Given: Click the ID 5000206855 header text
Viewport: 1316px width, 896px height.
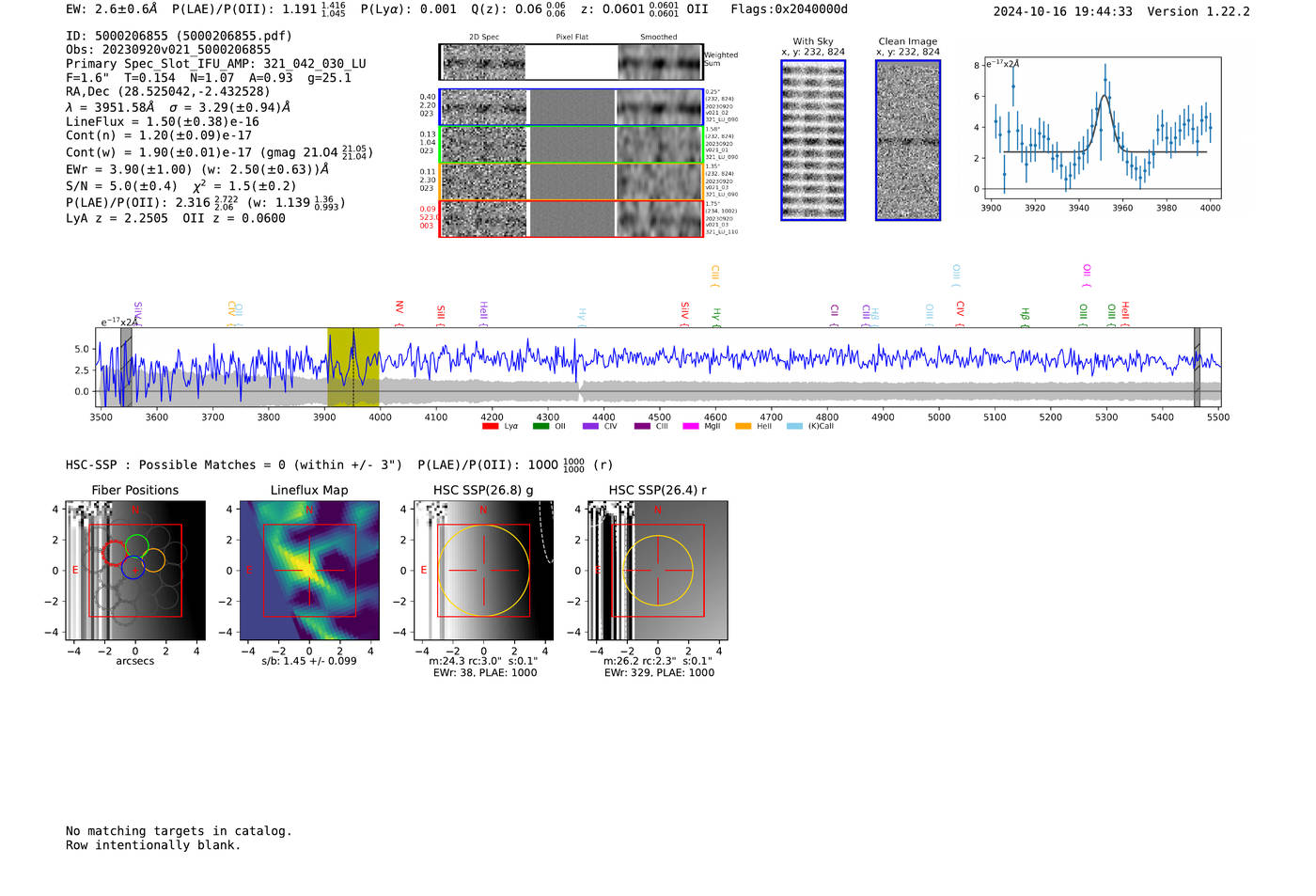Looking at the screenshot, I should click(179, 36).
